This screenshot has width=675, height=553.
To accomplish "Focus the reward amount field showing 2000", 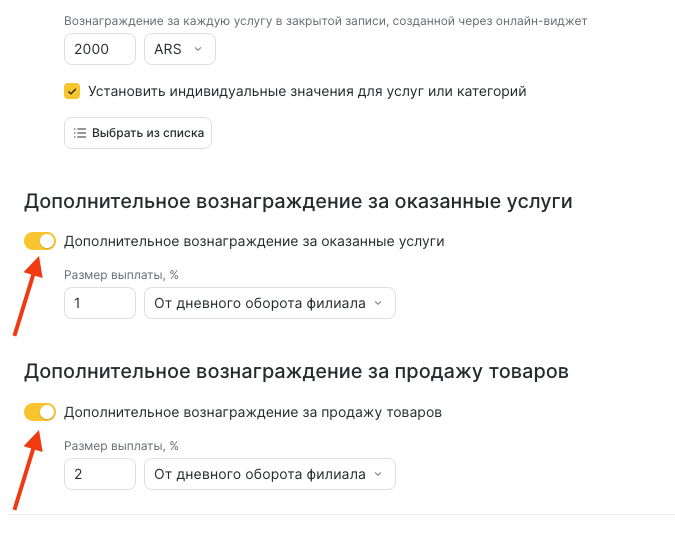I will (99, 49).
